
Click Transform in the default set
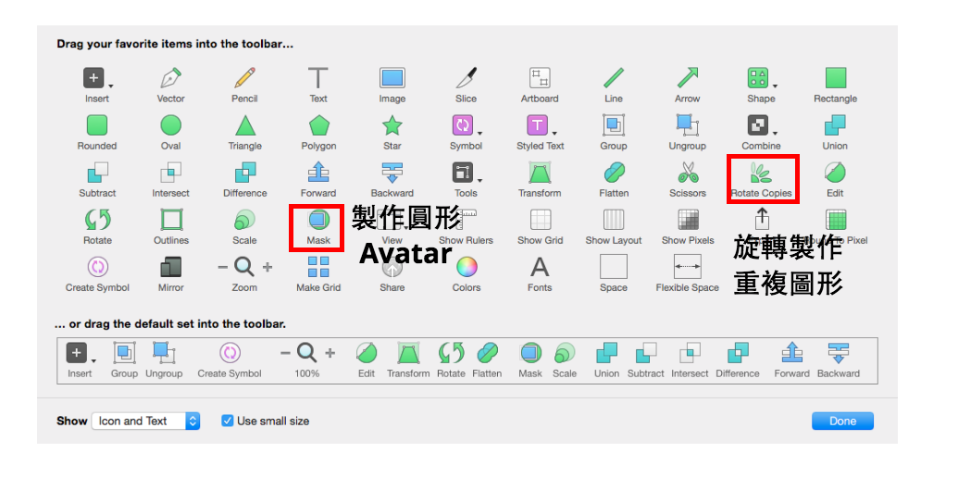408,360
